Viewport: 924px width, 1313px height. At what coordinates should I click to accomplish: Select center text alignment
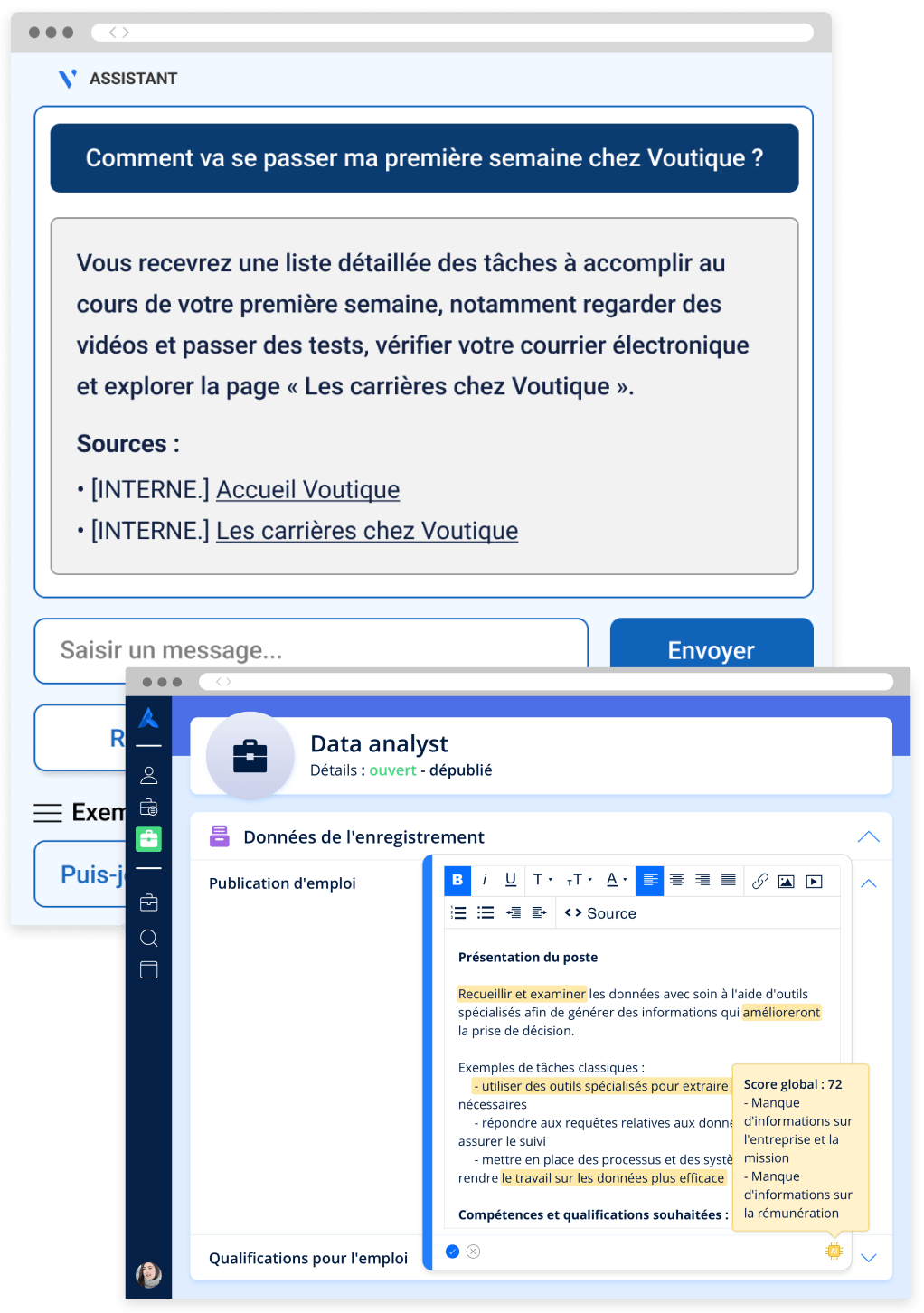tap(676, 880)
